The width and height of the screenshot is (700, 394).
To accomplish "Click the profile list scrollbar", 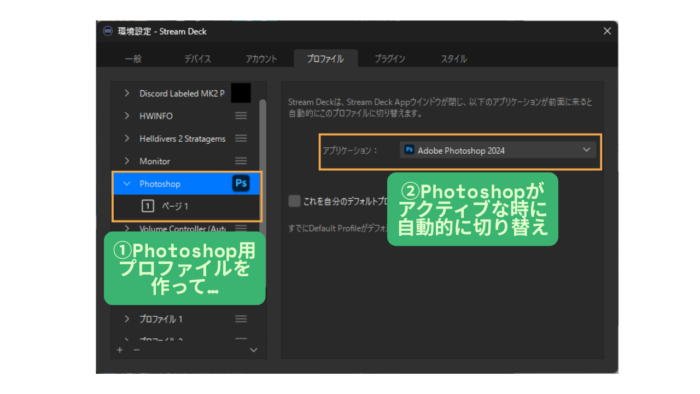I will click(262, 165).
